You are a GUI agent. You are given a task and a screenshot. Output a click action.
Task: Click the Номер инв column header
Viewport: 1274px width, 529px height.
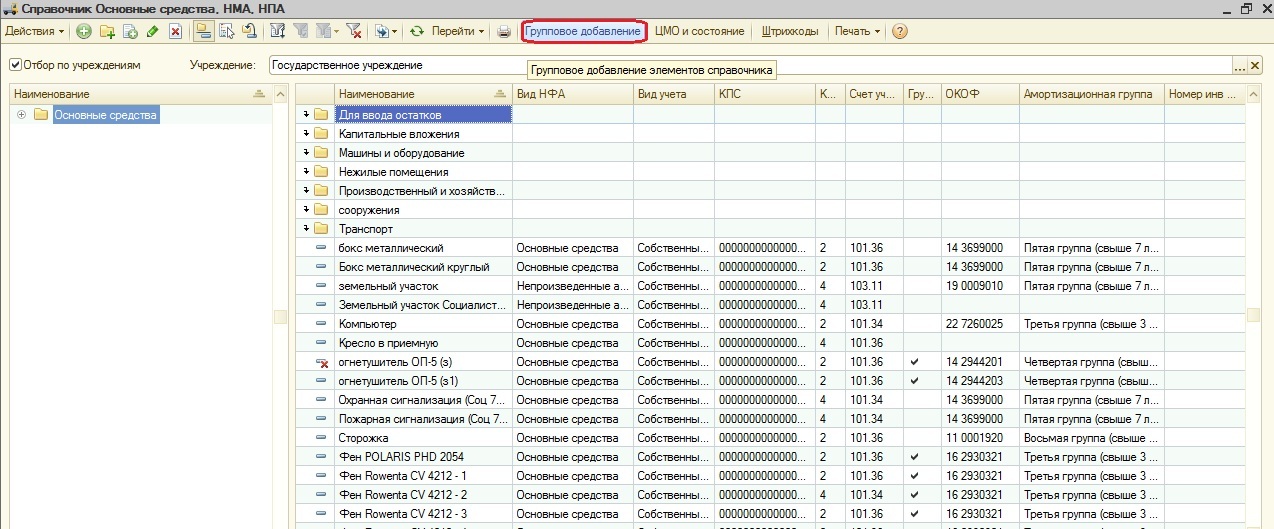pos(1204,94)
